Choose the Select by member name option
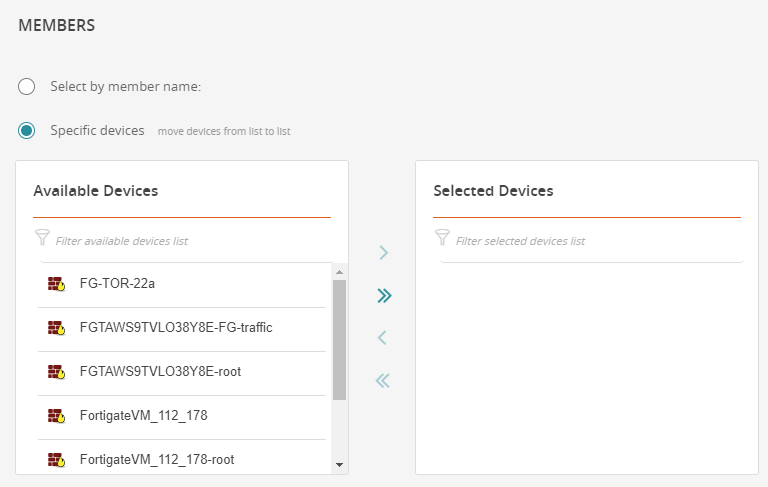Screen dimensions: 768x487 coord(27,87)
